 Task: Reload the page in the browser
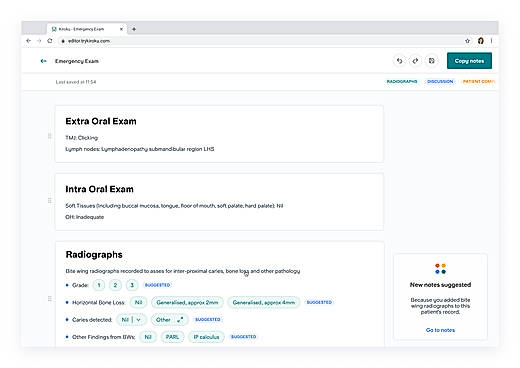pos(50,41)
